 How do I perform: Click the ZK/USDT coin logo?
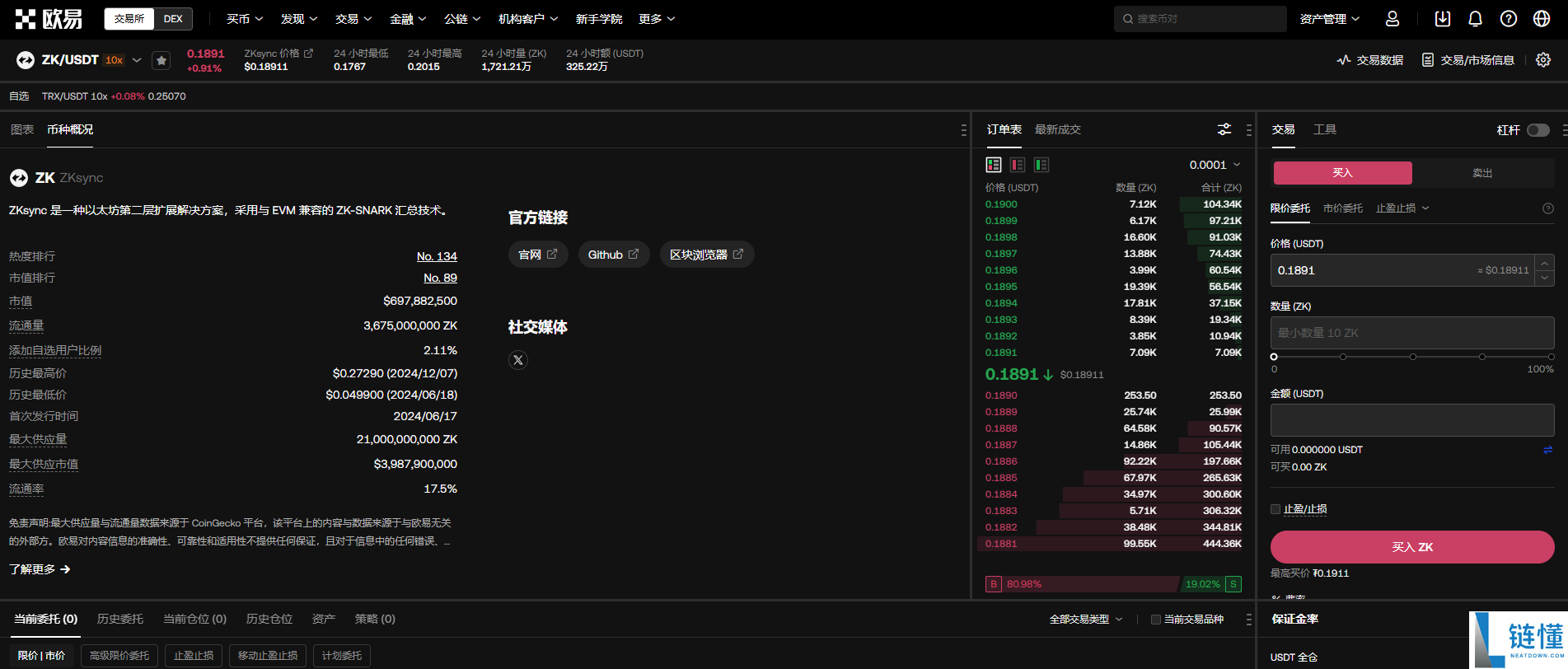[26, 60]
